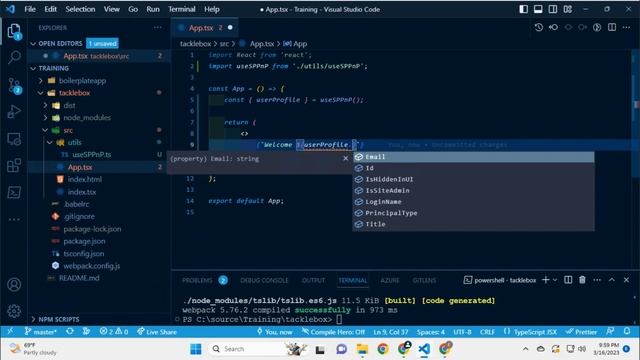Split the terminal panel

pos(568,280)
